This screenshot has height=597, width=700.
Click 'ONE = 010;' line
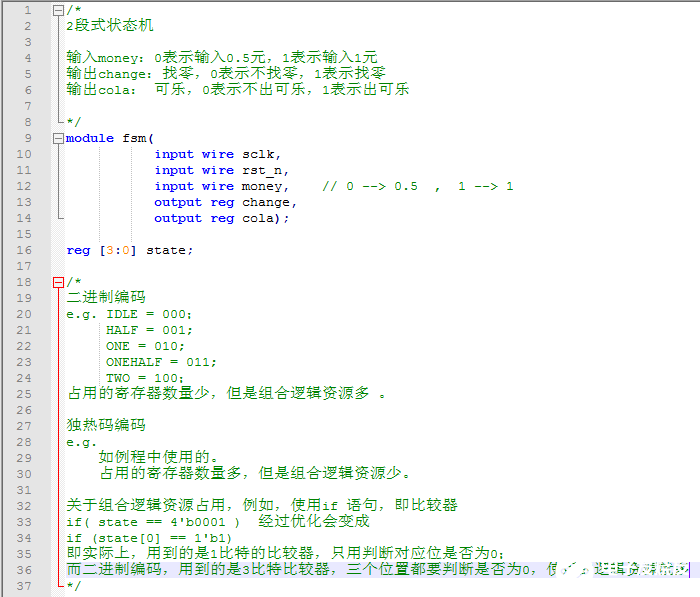(x=145, y=346)
